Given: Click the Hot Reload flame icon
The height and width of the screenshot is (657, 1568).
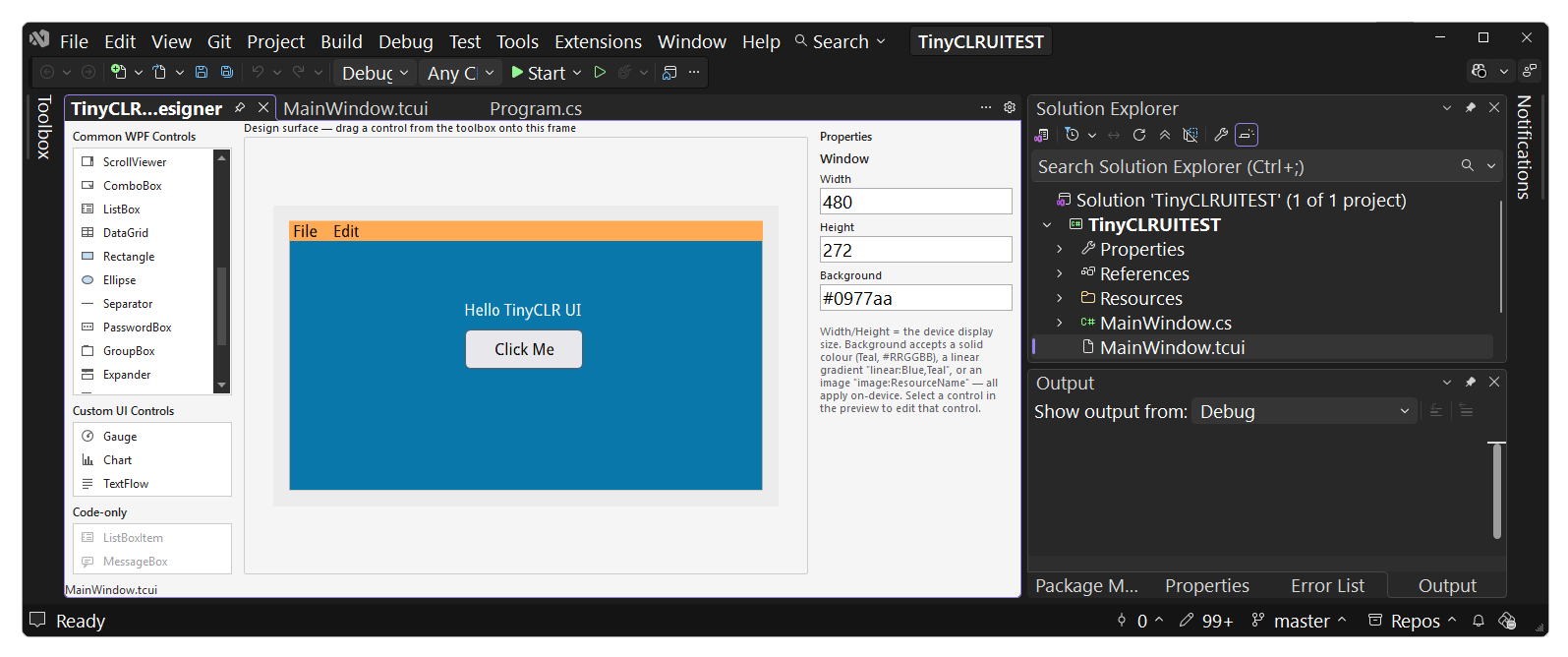Looking at the screenshot, I should click(x=624, y=72).
